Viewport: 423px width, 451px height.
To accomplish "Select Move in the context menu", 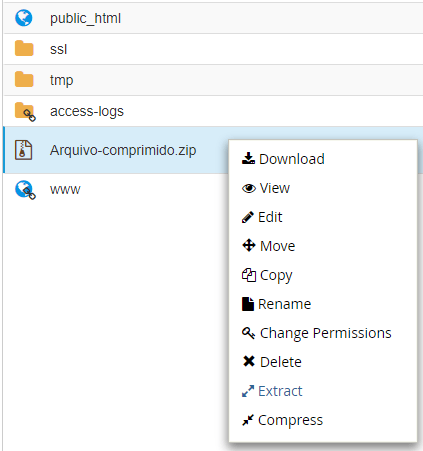I will tap(269, 246).
